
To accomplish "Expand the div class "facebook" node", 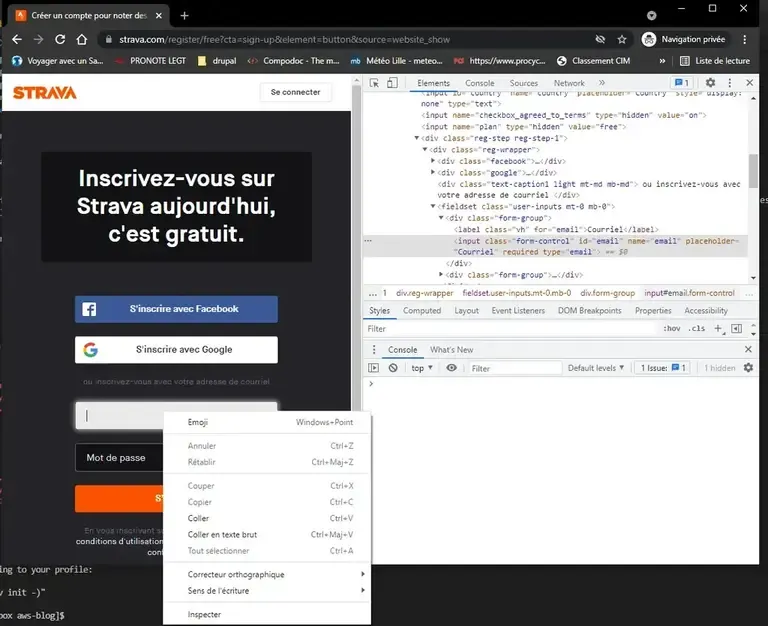I will 433,161.
